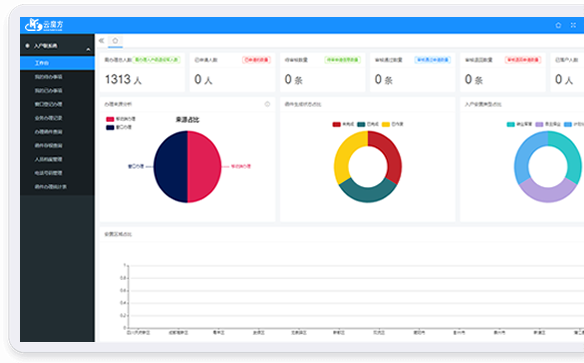Collapse sidebar using double-chevron icon
The height and width of the screenshot is (363, 584).
pyautogui.click(x=101, y=41)
